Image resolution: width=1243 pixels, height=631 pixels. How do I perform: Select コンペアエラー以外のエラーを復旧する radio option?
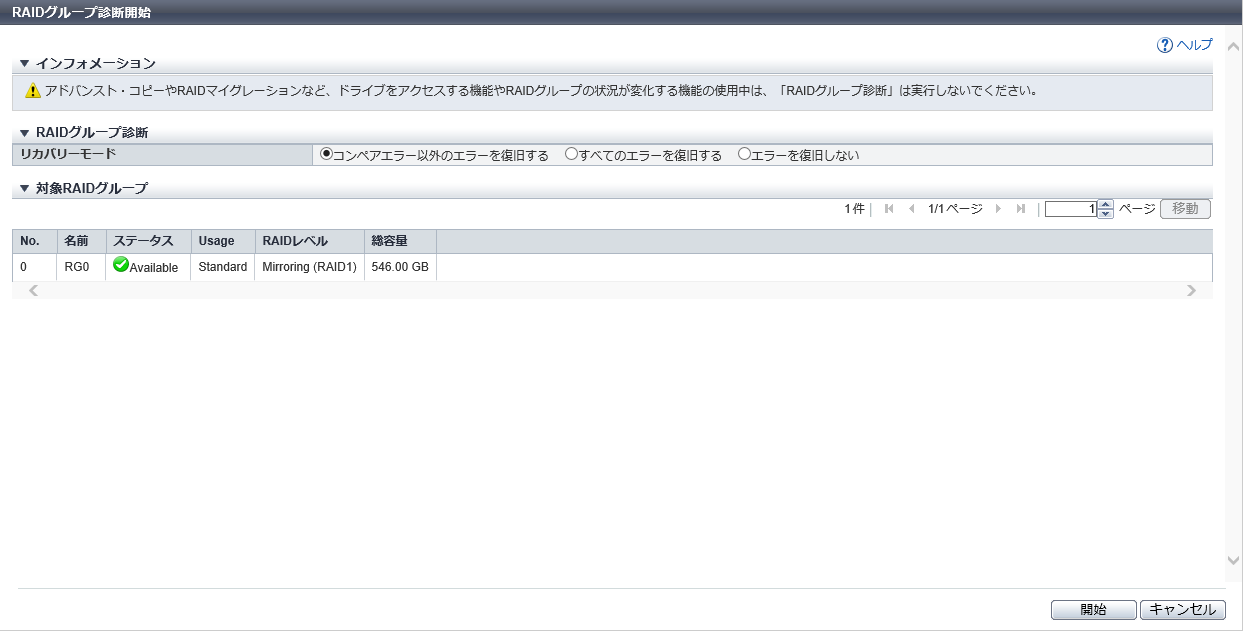click(326, 154)
